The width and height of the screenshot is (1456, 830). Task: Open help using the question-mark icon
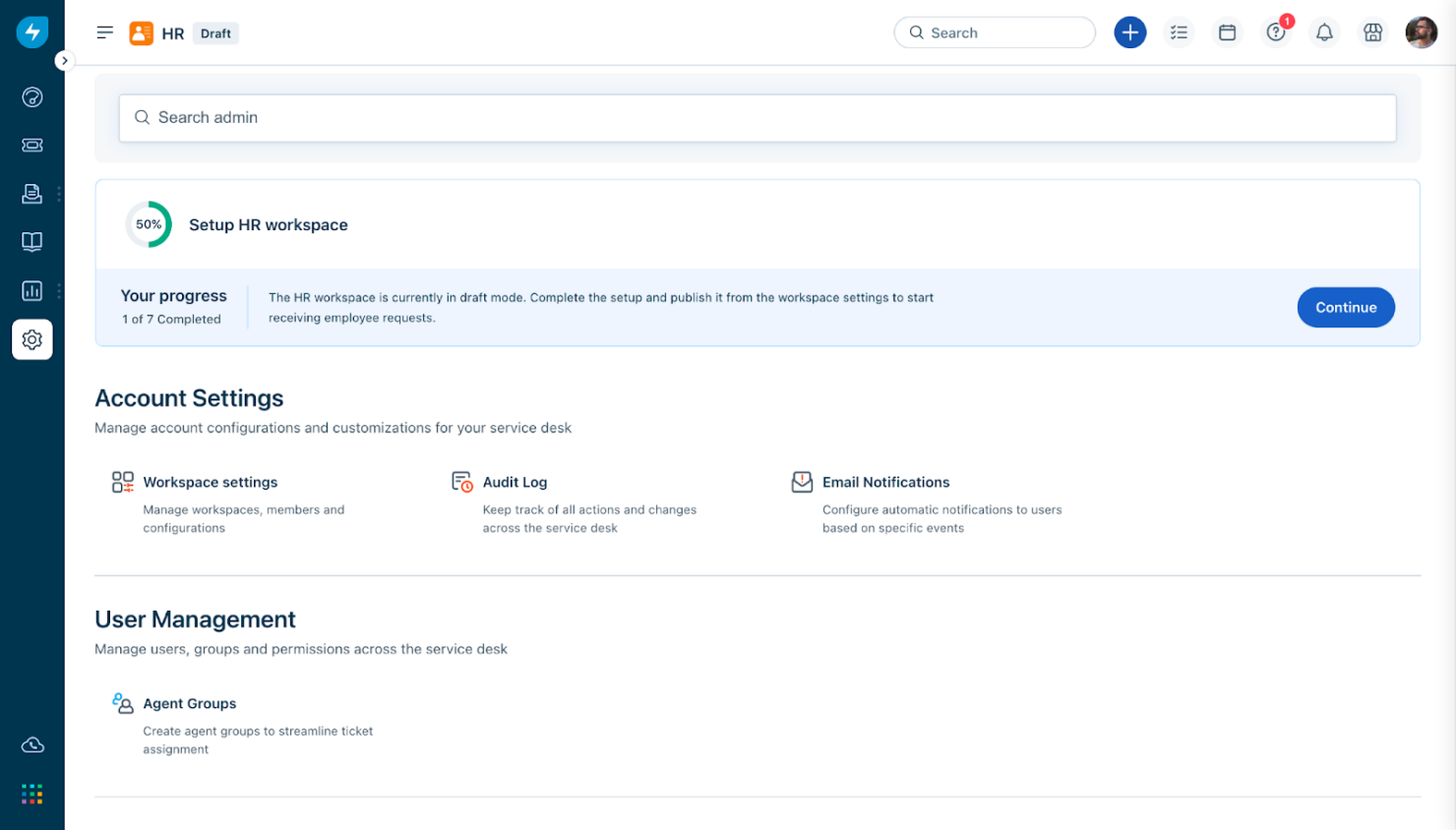(x=1275, y=31)
